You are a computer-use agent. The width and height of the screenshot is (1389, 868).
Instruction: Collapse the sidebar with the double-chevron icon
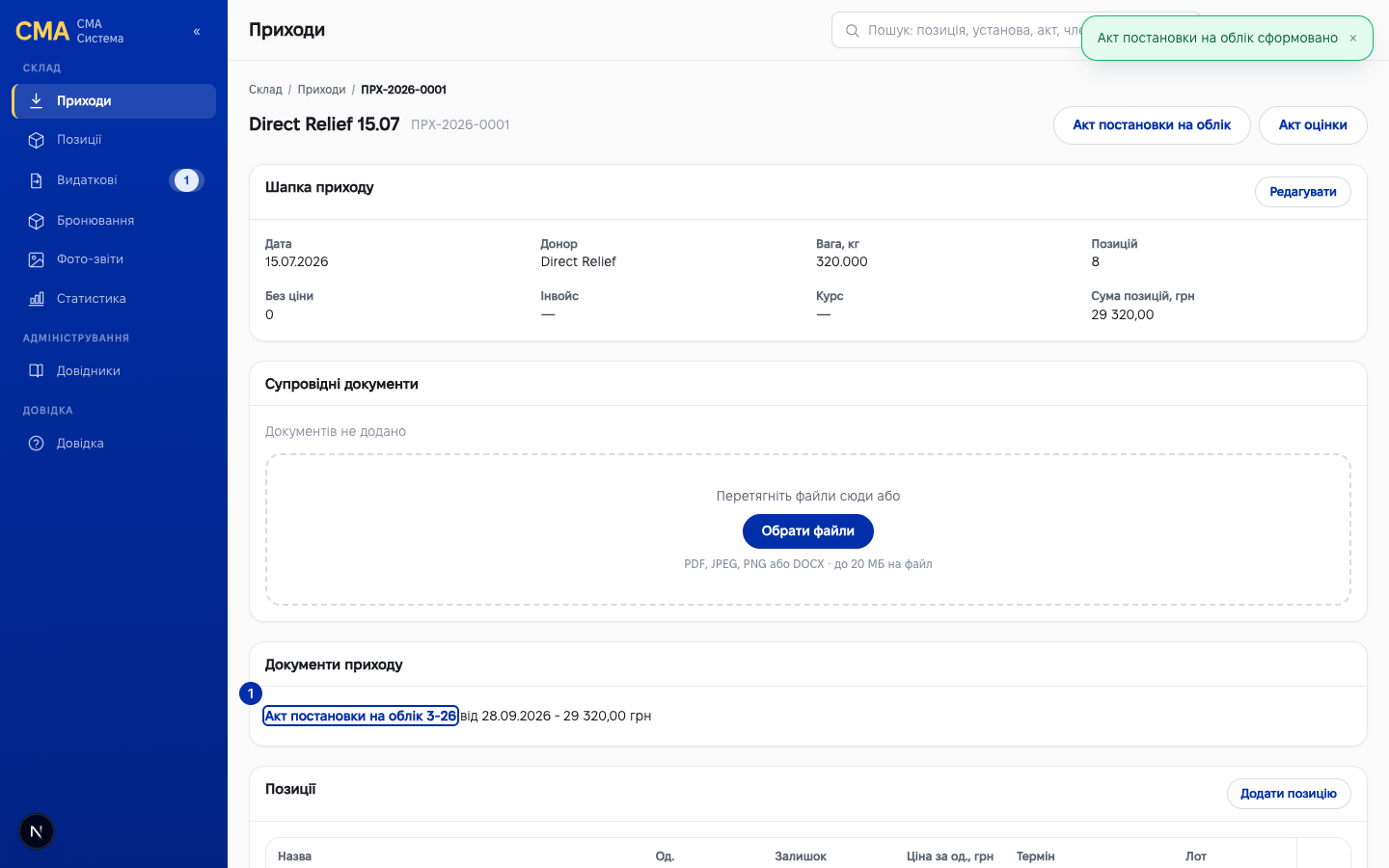pos(197,32)
